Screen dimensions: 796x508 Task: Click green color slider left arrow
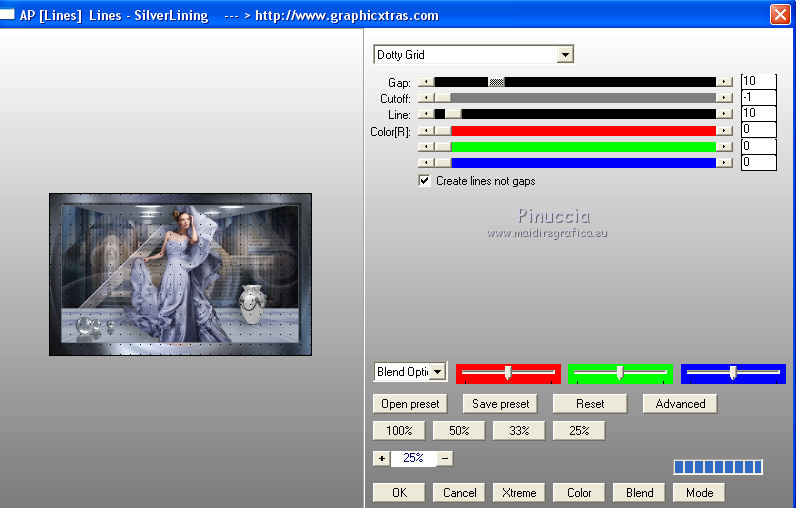426,147
